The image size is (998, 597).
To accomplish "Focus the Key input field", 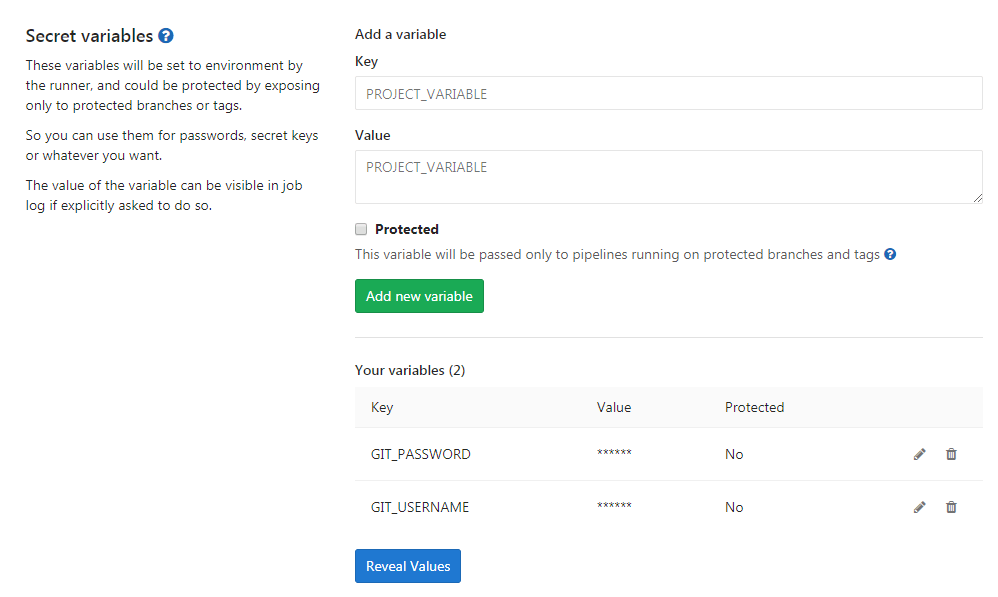I will click(x=668, y=93).
